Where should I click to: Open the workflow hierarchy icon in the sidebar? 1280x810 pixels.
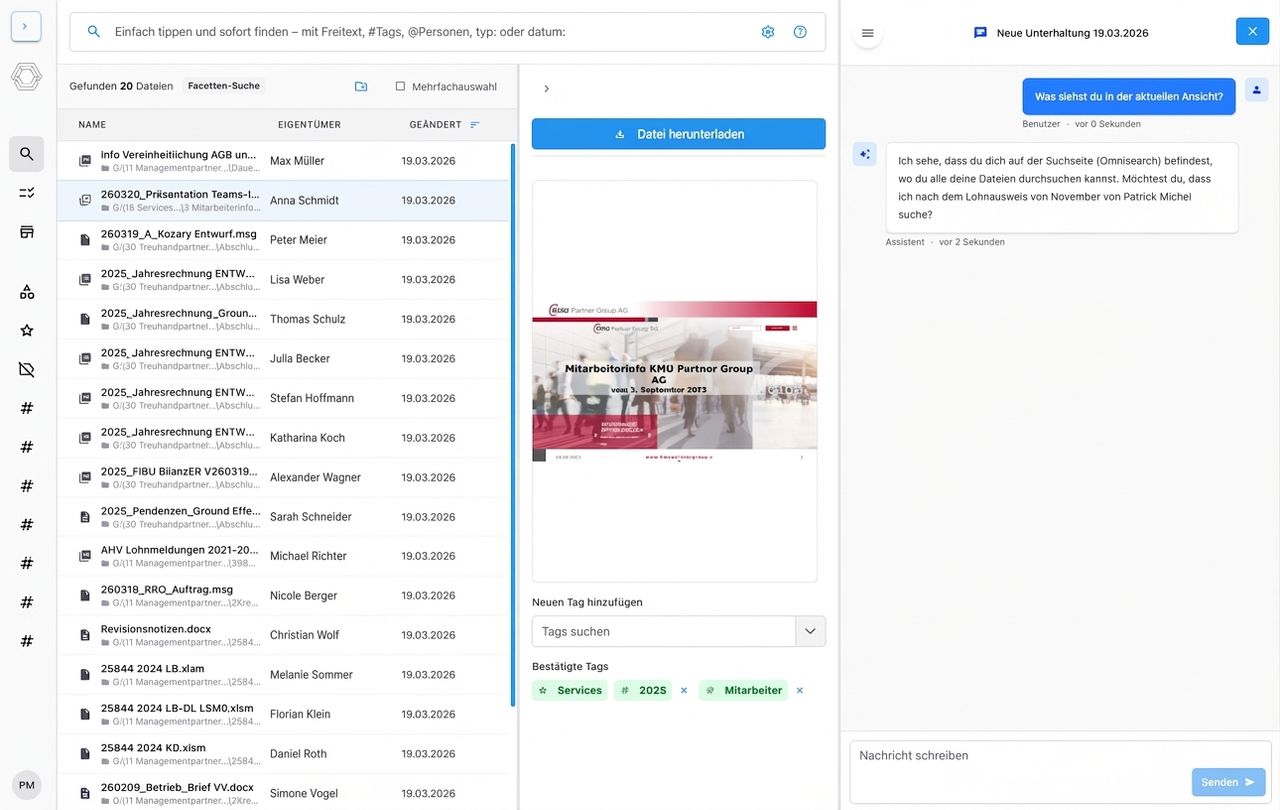[x=26, y=291]
